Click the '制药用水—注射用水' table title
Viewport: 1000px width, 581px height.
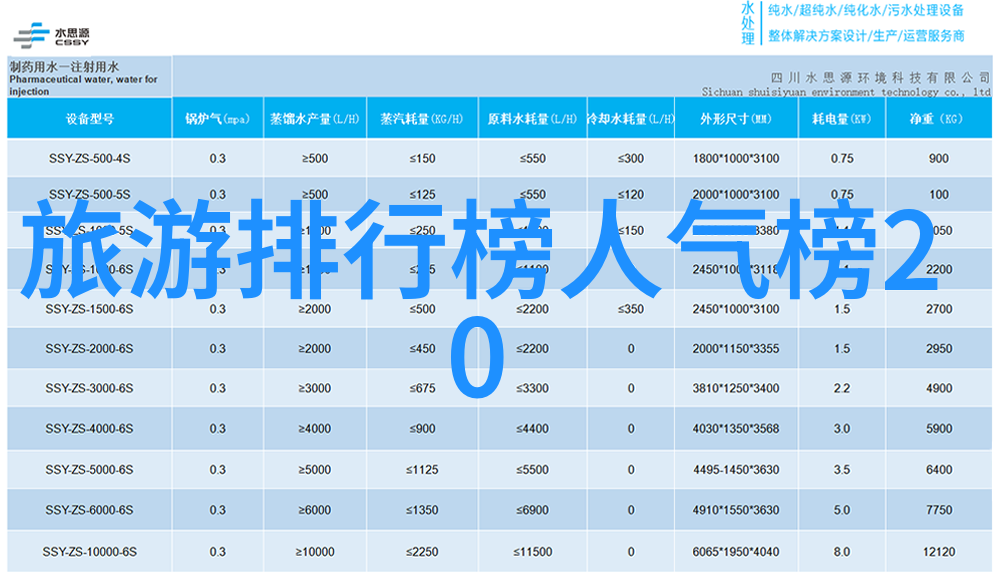click(x=64, y=66)
